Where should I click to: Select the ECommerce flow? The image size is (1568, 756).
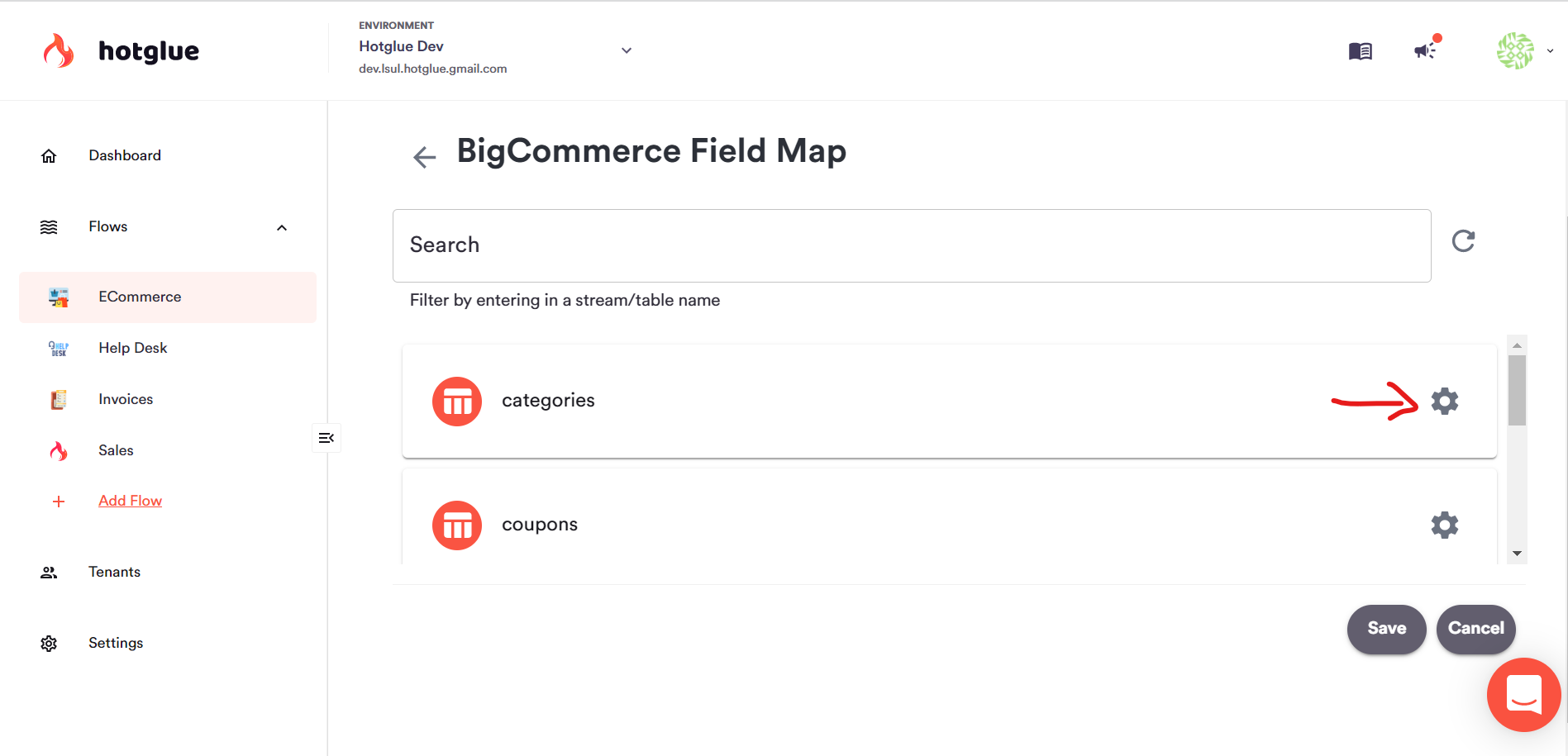(x=168, y=297)
